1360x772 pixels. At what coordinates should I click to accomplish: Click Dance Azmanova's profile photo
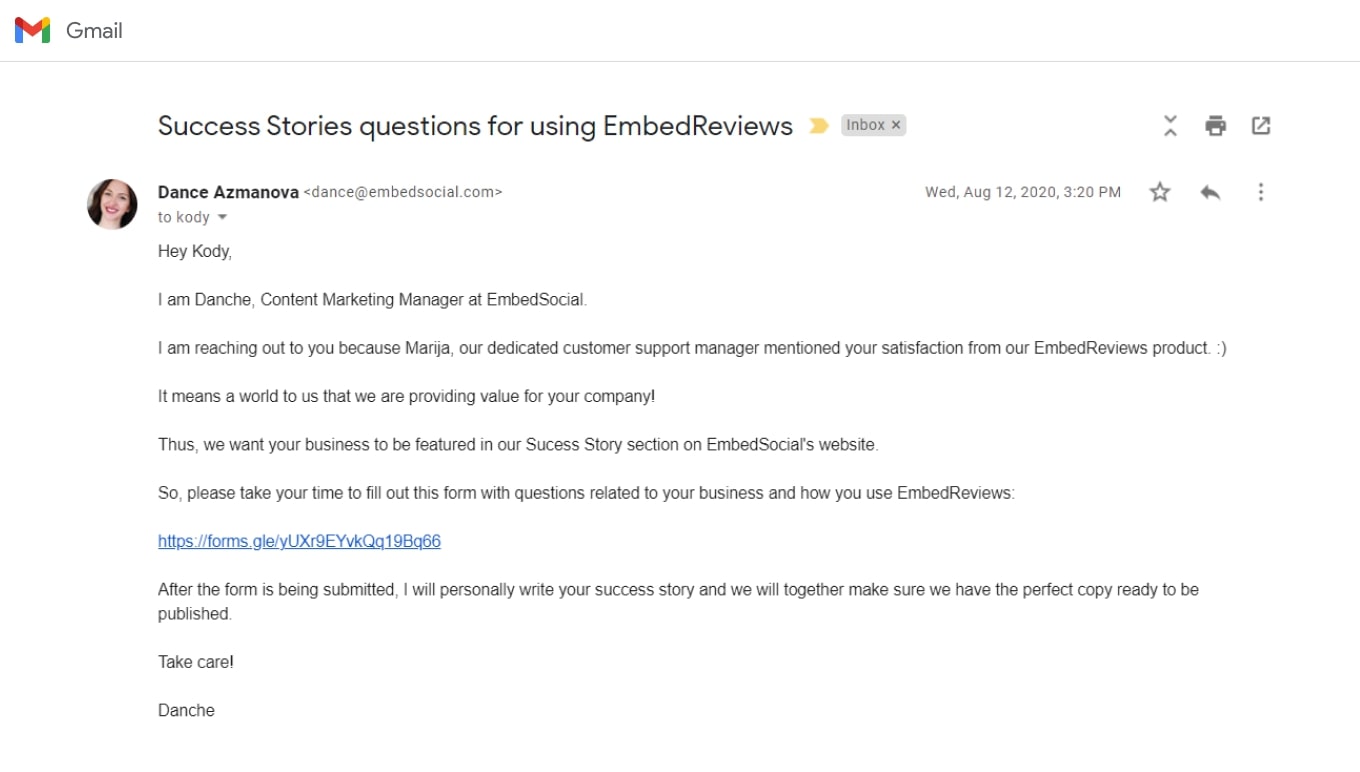112,204
